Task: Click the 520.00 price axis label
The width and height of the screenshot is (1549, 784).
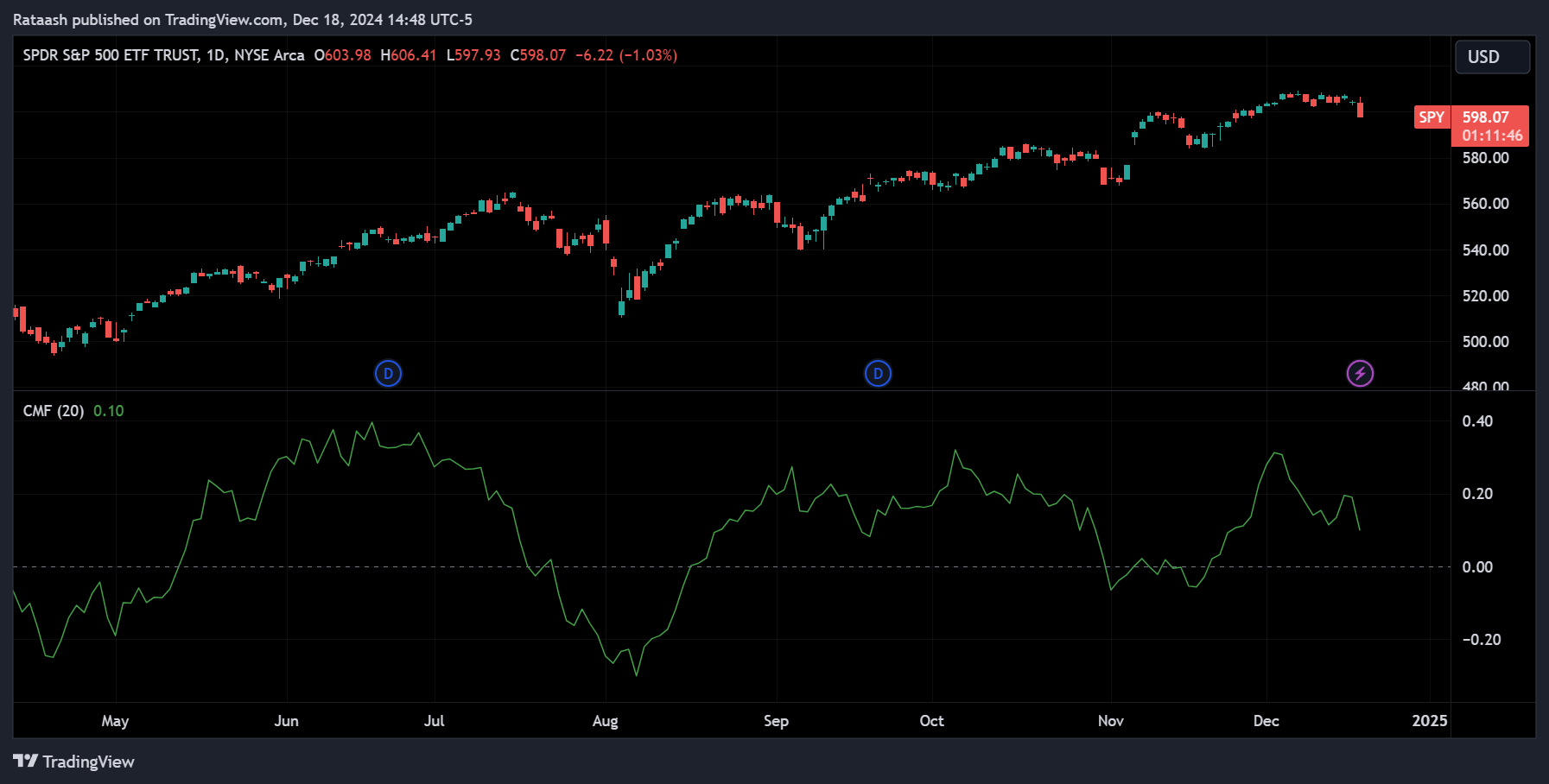Action: [1485, 296]
